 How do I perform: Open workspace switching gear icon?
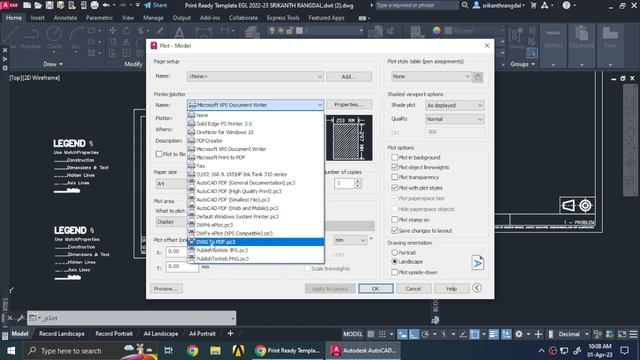[519, 334]
